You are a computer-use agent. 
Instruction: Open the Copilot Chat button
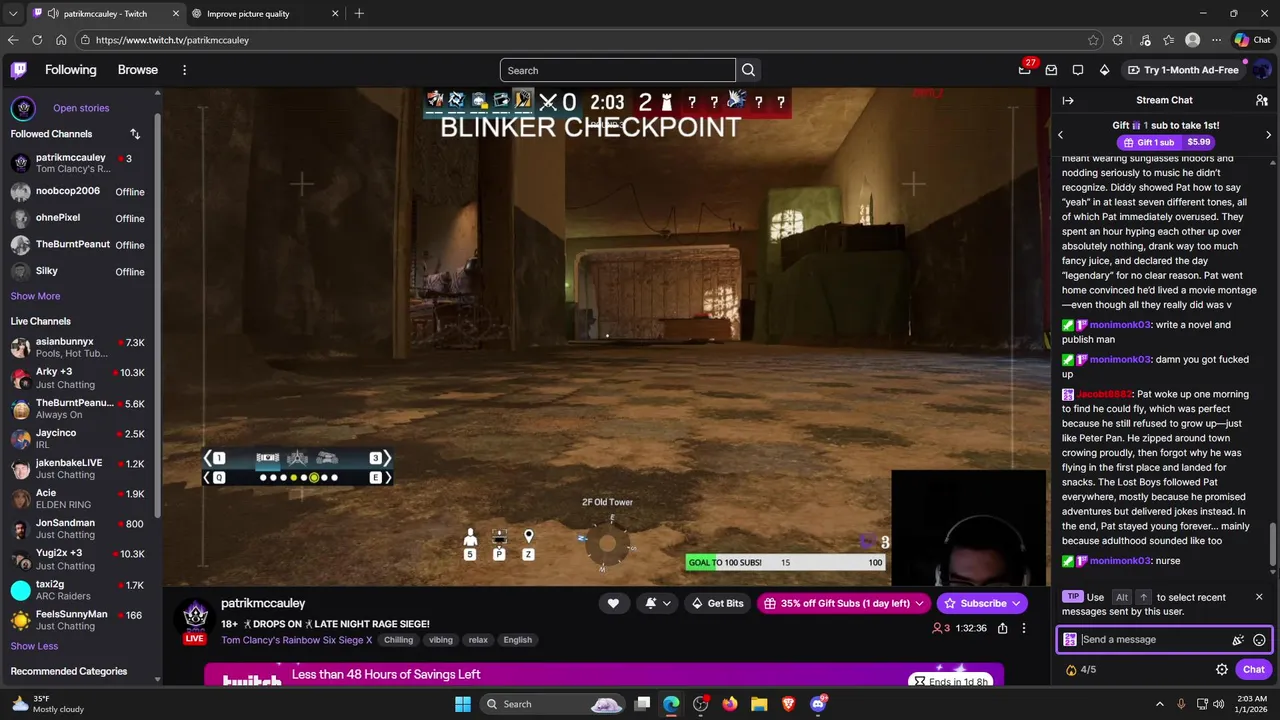[1252, 40]
